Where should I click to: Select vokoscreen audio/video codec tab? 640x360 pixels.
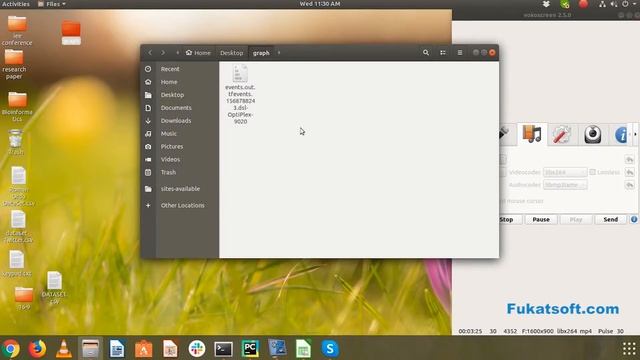(x=532, y=134)
